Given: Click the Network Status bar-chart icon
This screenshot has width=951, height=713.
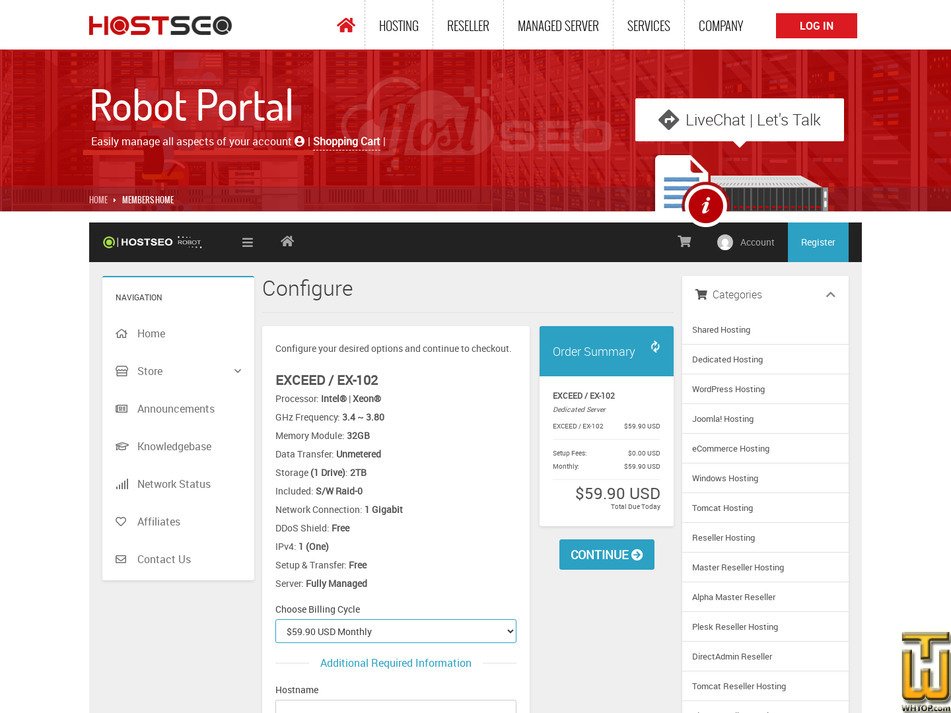Looking at the screenshot, I should click(x=121, y=484).
